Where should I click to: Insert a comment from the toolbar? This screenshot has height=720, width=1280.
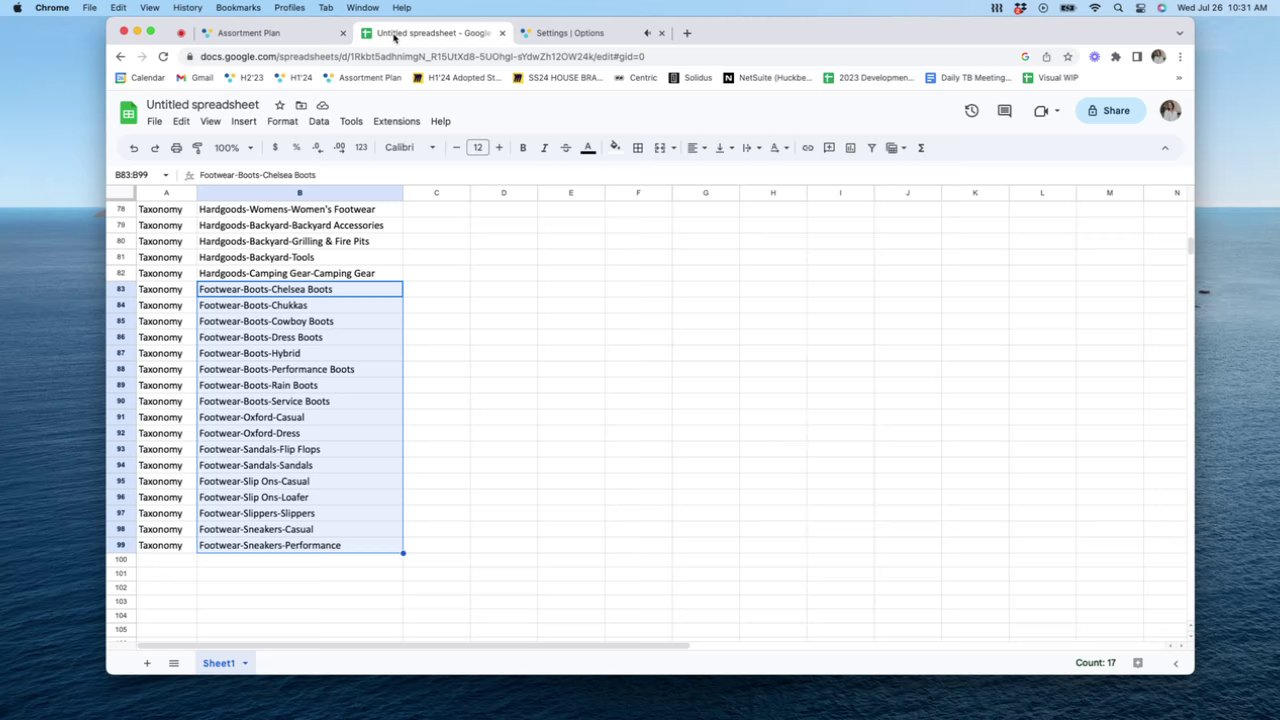(x=829, y=148)
